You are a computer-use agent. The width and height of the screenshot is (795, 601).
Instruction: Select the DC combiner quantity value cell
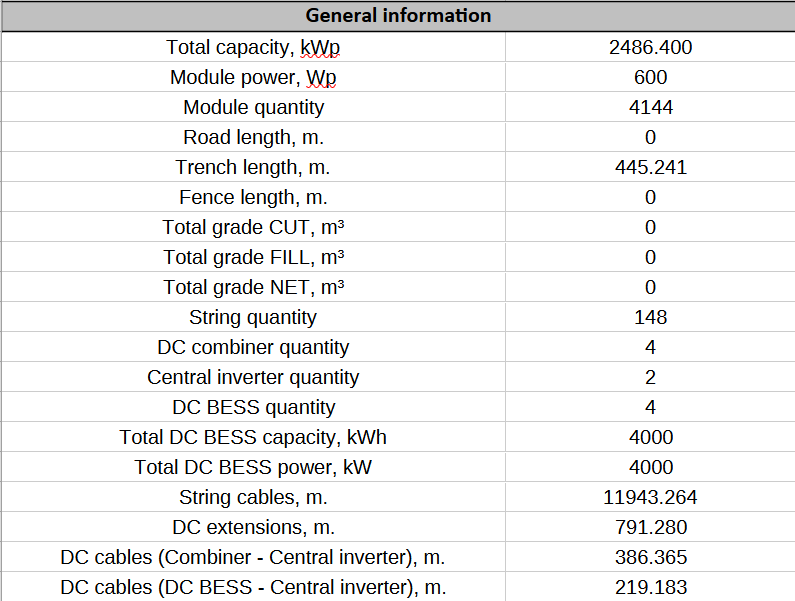coord(651,347)
